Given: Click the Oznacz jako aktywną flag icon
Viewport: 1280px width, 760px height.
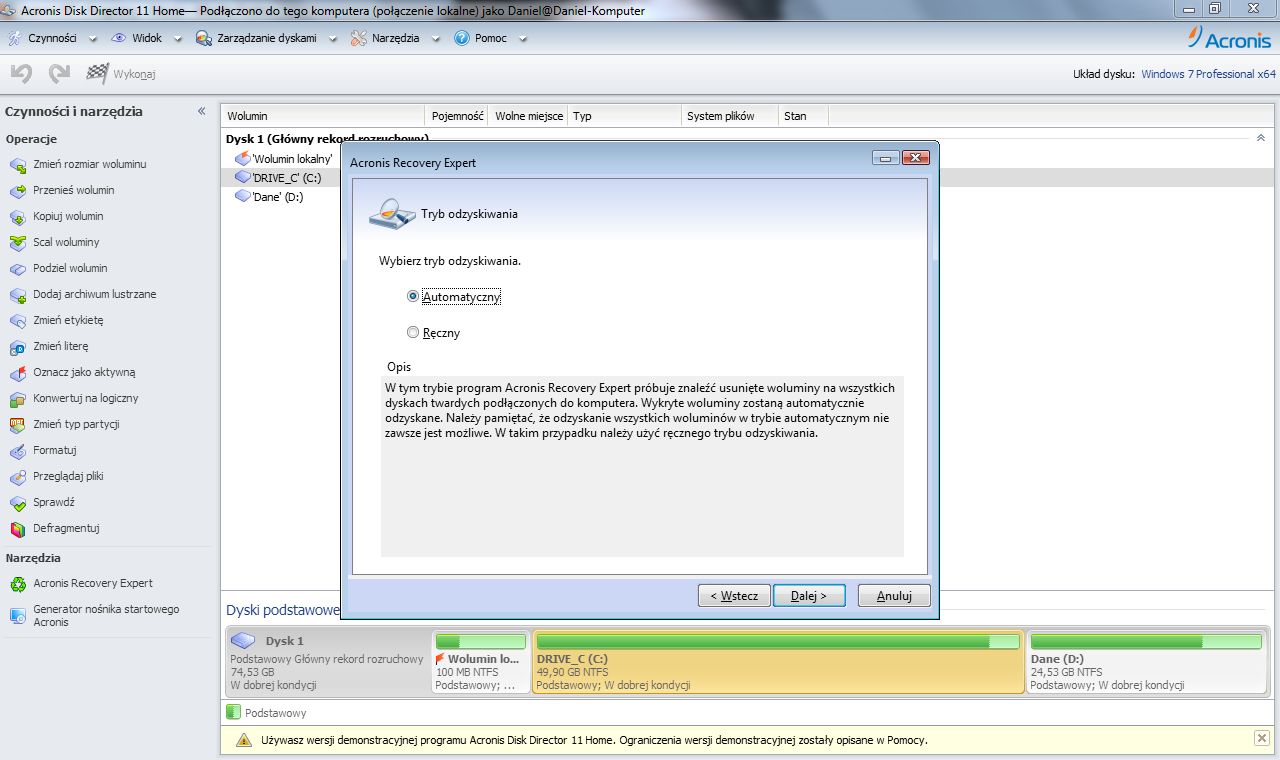Looking at the screenshot, I should [17, 373].
